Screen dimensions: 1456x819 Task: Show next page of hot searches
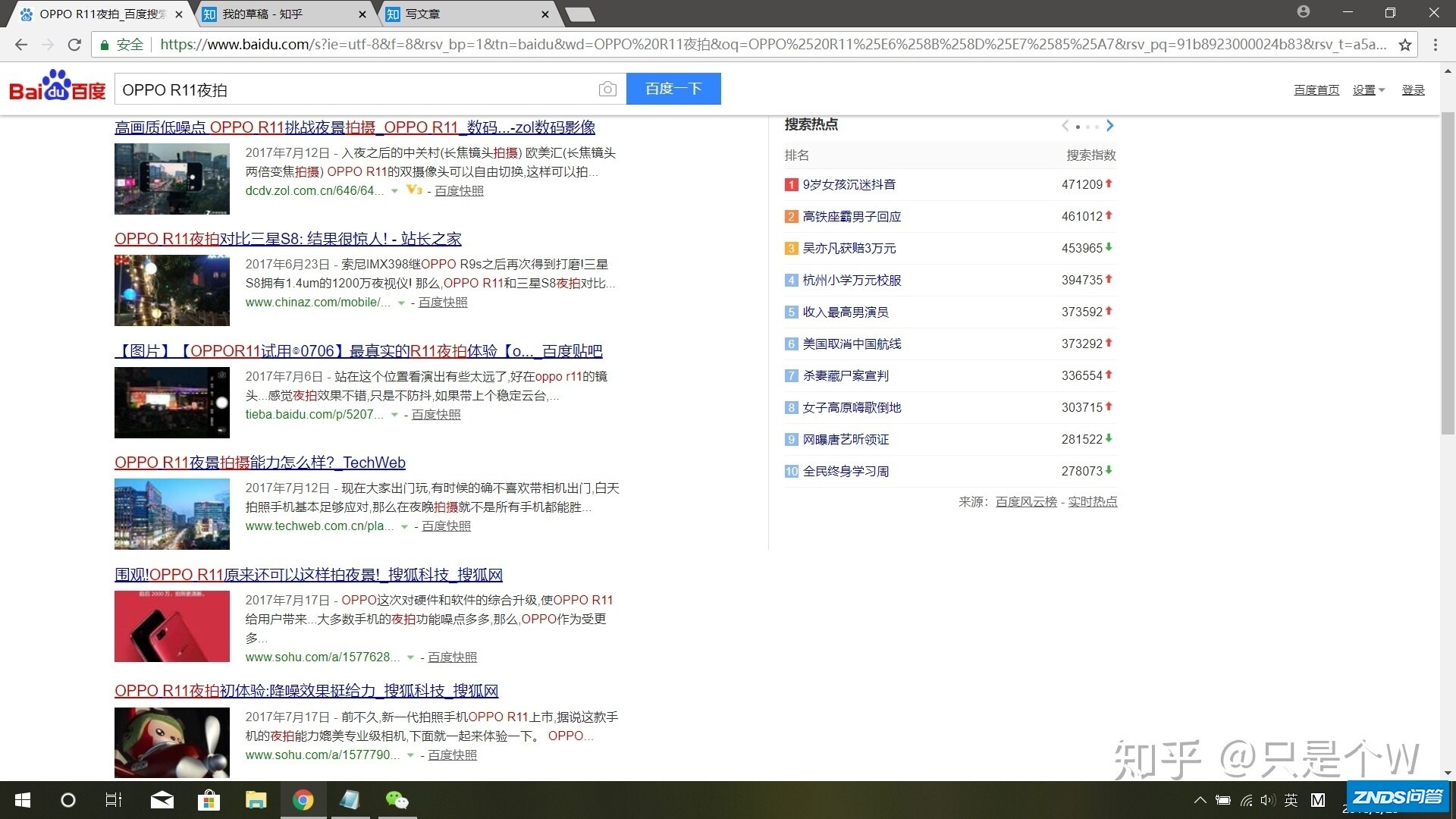click(1110, 126)
